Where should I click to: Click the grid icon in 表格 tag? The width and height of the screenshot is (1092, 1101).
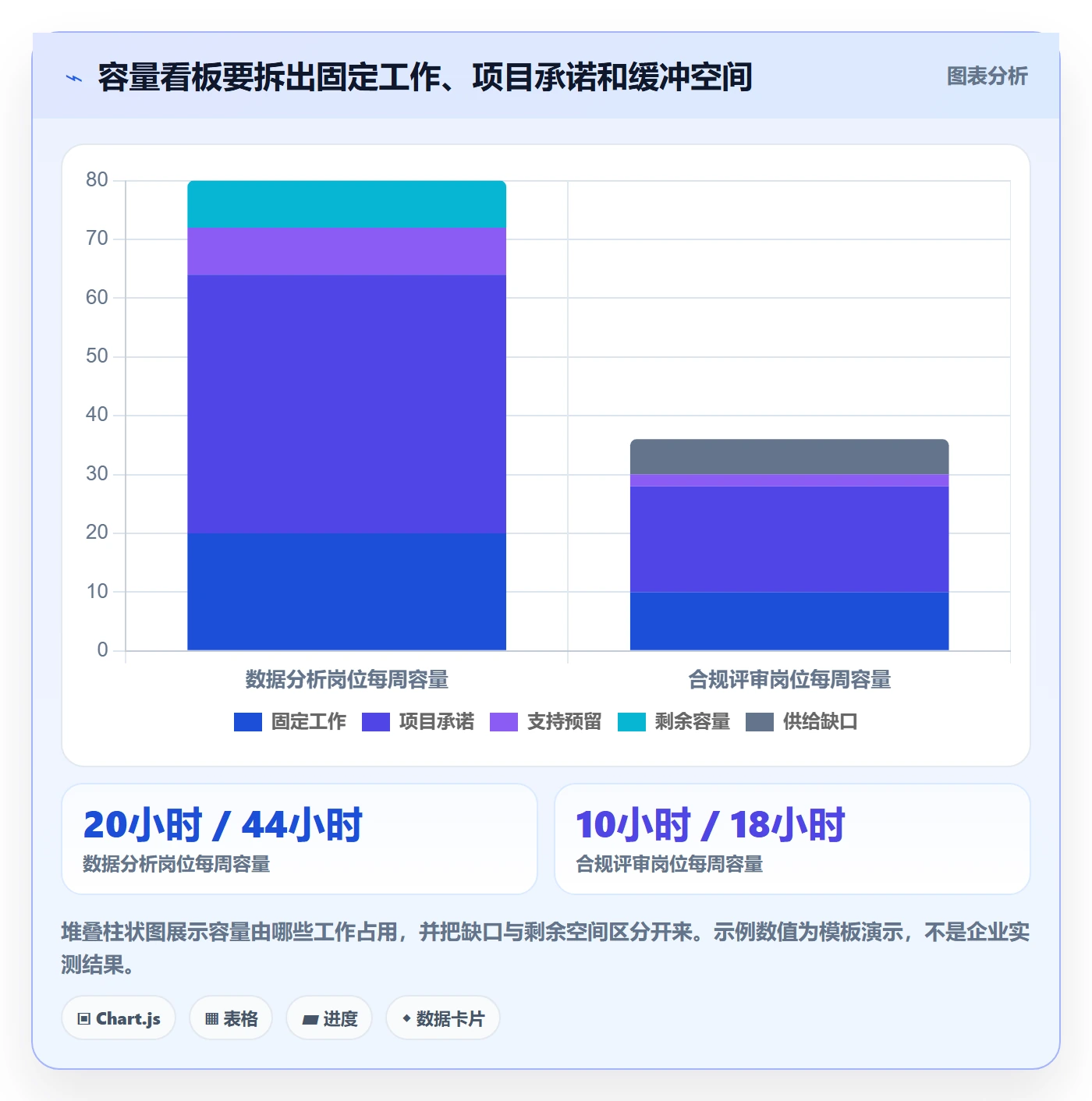[x=211, y=1018]
